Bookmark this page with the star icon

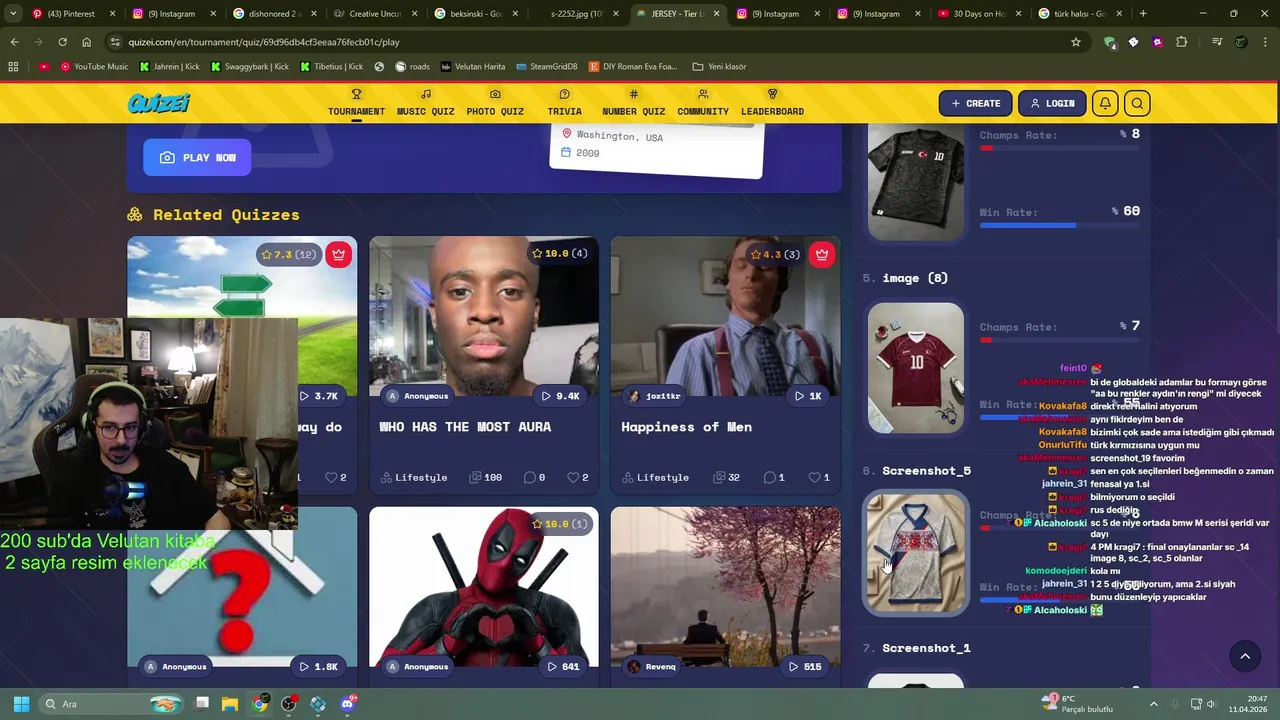(x=1076, y=42)
